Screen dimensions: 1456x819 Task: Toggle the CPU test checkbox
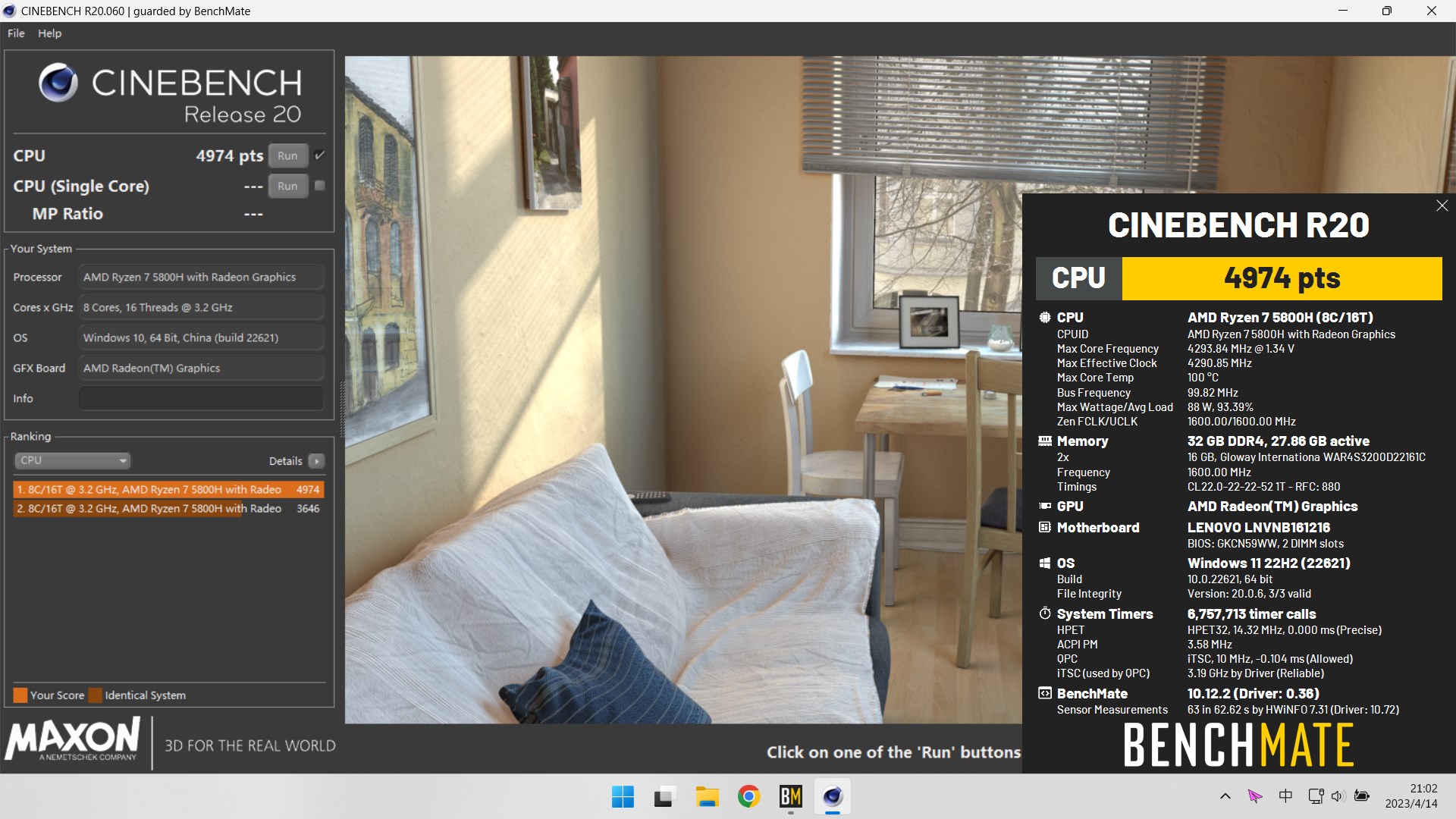(x=320, y=155)
